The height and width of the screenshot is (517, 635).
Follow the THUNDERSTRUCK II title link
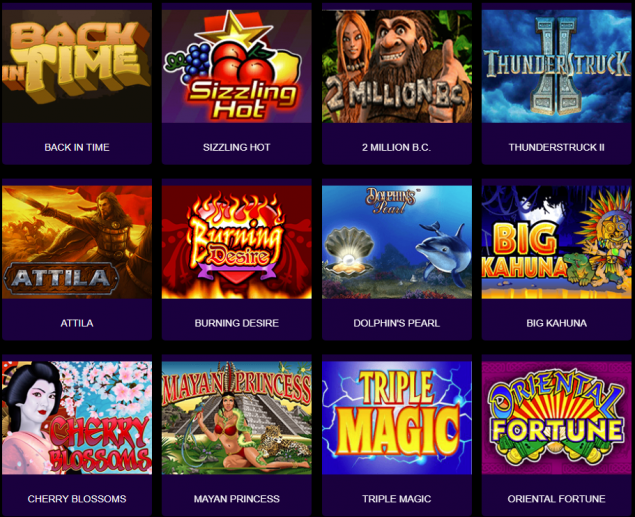click(556, 147)
